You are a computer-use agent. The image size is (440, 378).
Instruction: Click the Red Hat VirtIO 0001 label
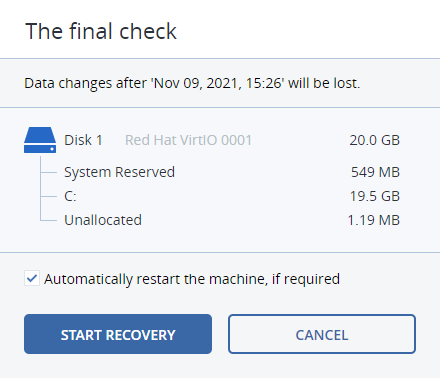(x=188, y=140)
